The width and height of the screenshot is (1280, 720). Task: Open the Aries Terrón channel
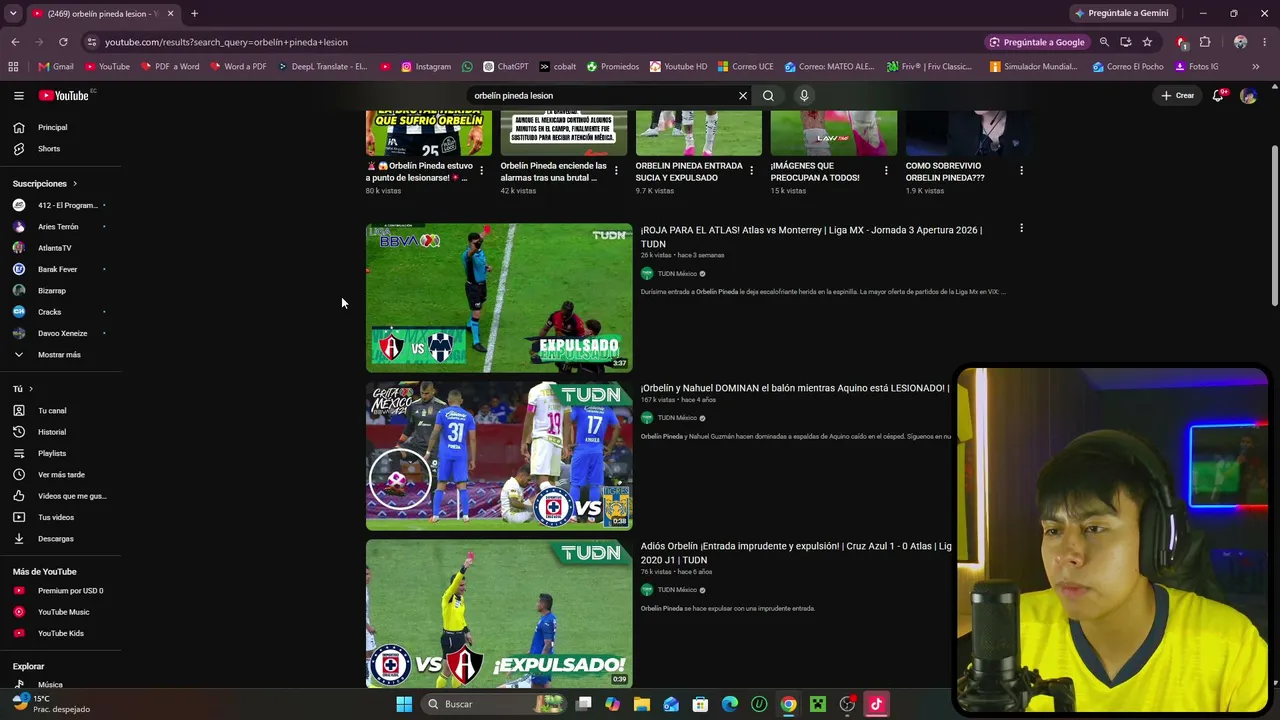61,227
